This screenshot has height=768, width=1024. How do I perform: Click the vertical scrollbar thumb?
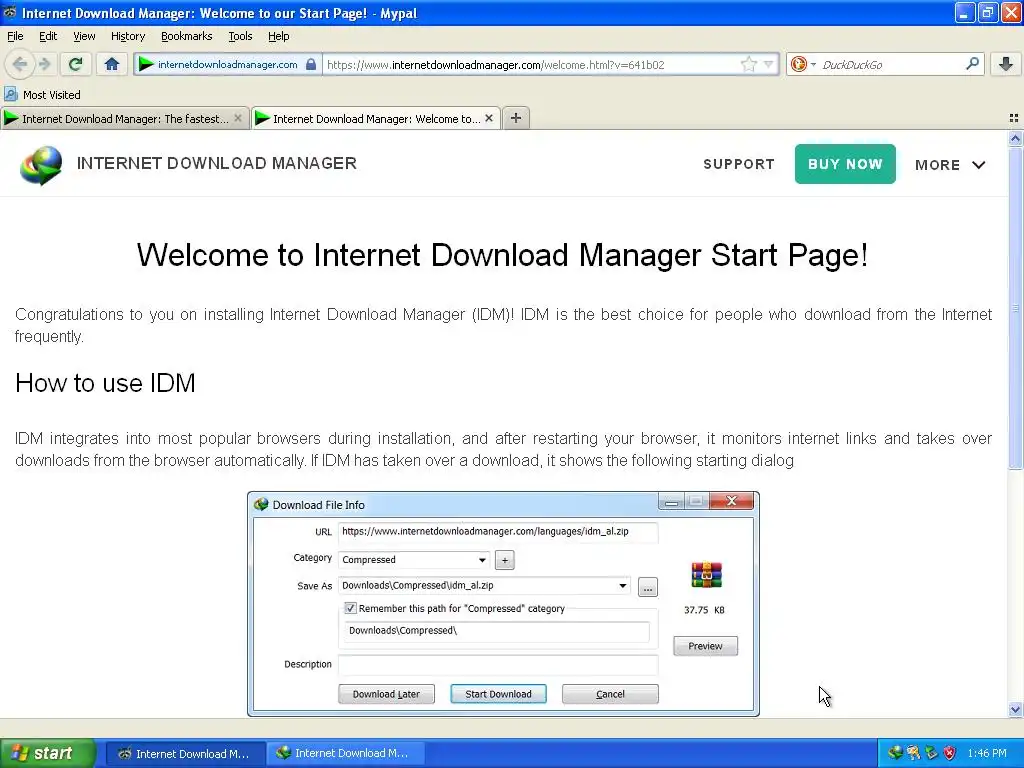tap(1015, 307)
